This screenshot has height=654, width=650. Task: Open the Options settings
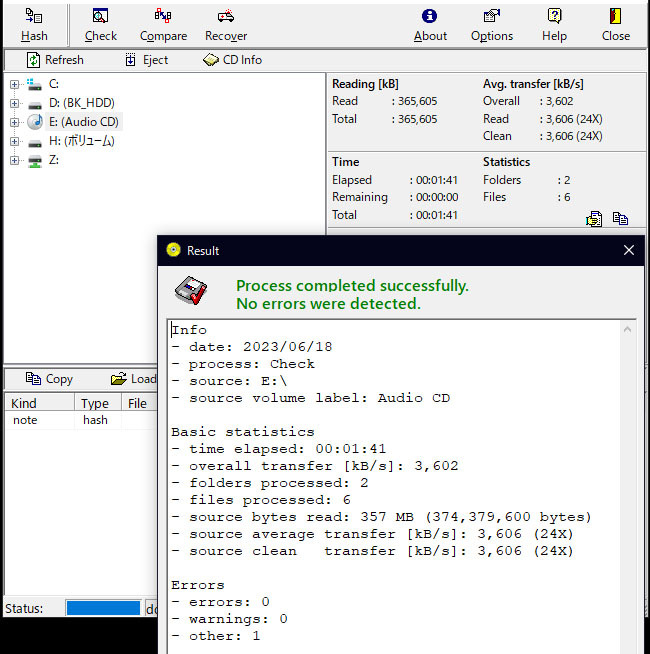pos(491,17)
